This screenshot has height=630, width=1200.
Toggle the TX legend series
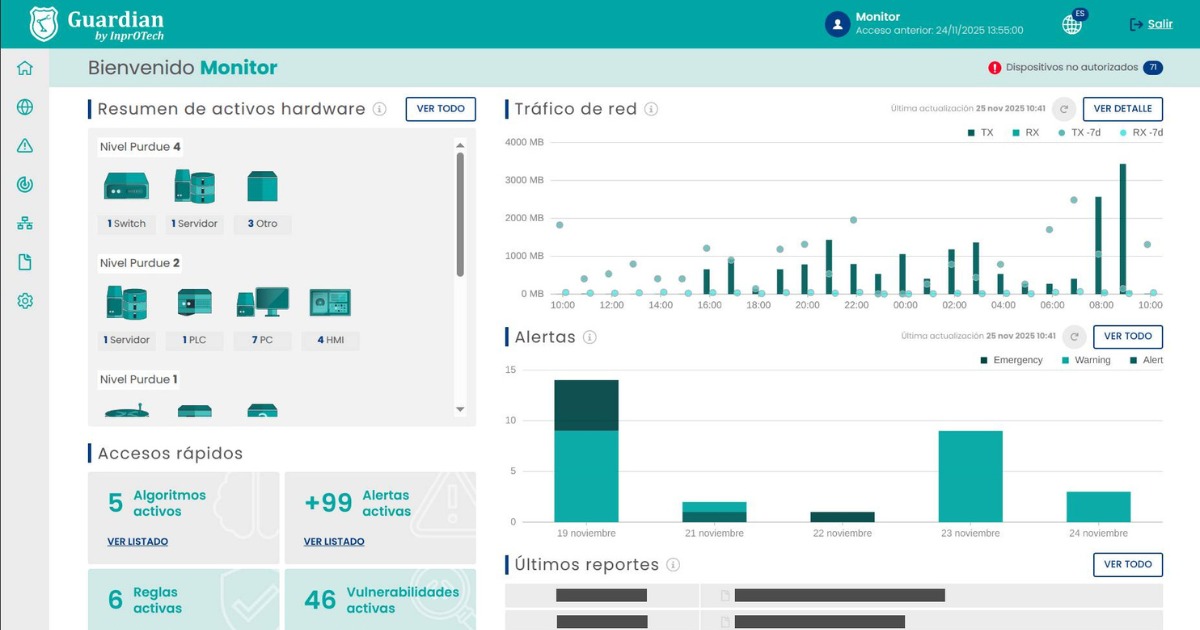click(x=980, y=133)
